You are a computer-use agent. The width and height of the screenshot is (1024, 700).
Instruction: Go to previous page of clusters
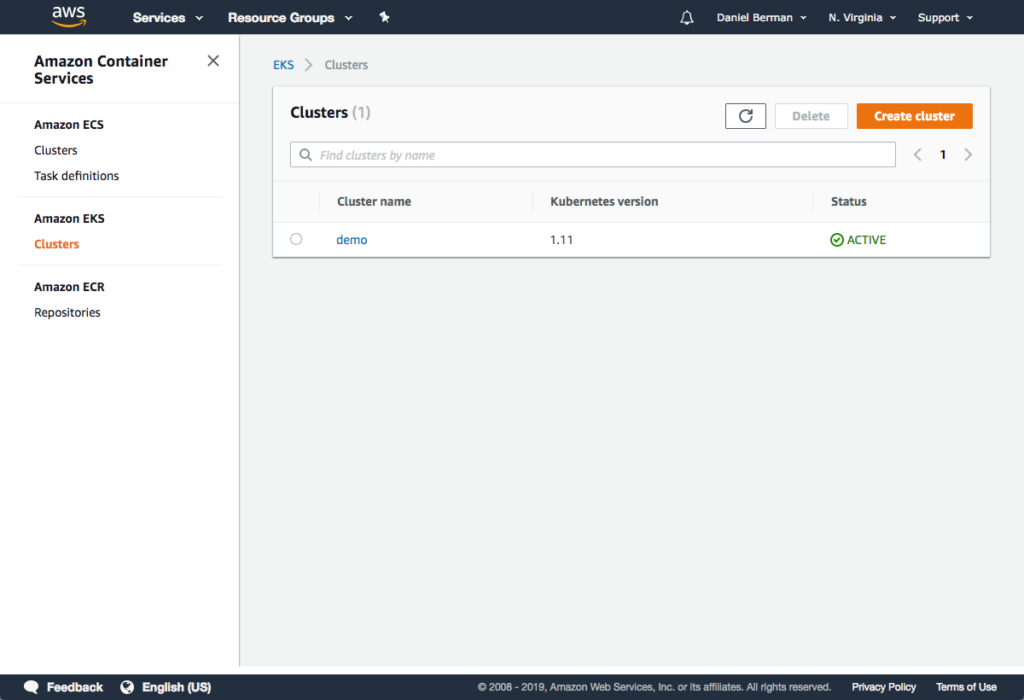coord(918,155)
